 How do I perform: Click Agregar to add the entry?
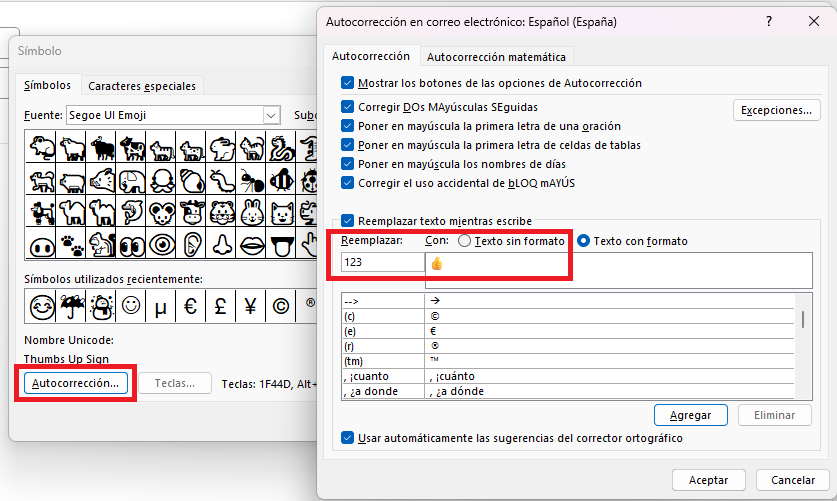[690, 415]
